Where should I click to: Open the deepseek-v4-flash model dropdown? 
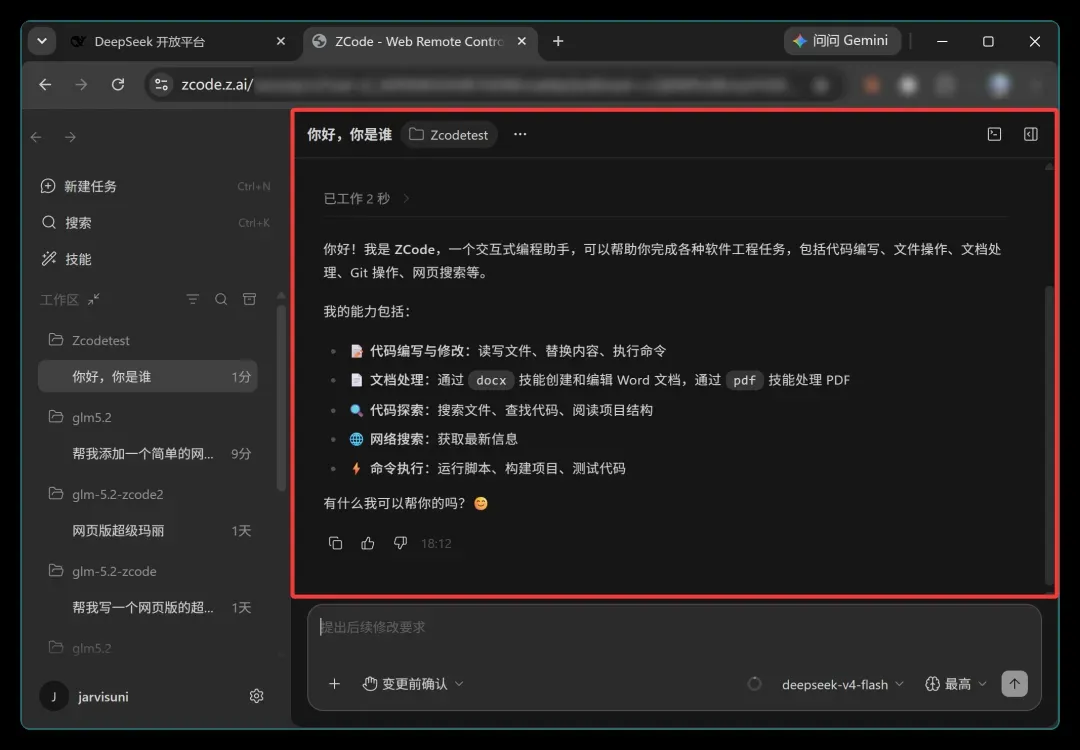[x=842, y=685]
